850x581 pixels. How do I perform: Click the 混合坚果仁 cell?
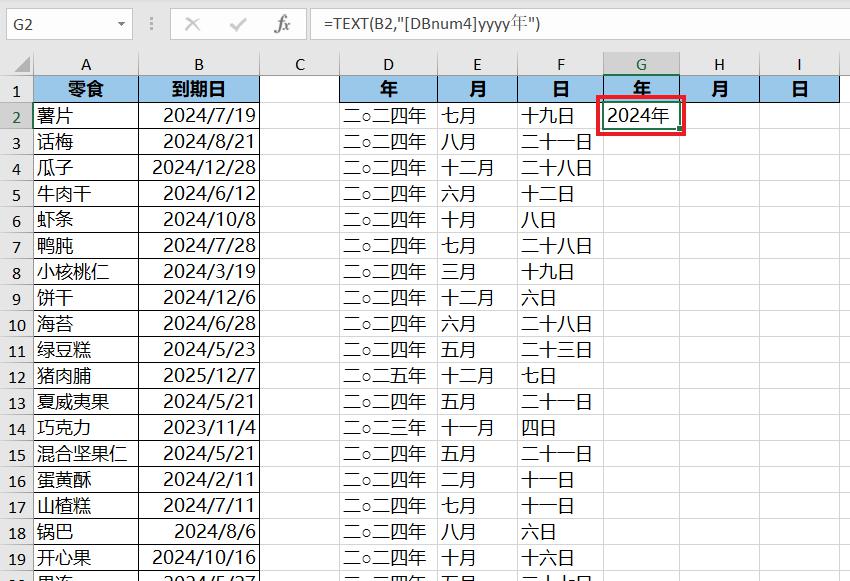[x=86, y=454]
